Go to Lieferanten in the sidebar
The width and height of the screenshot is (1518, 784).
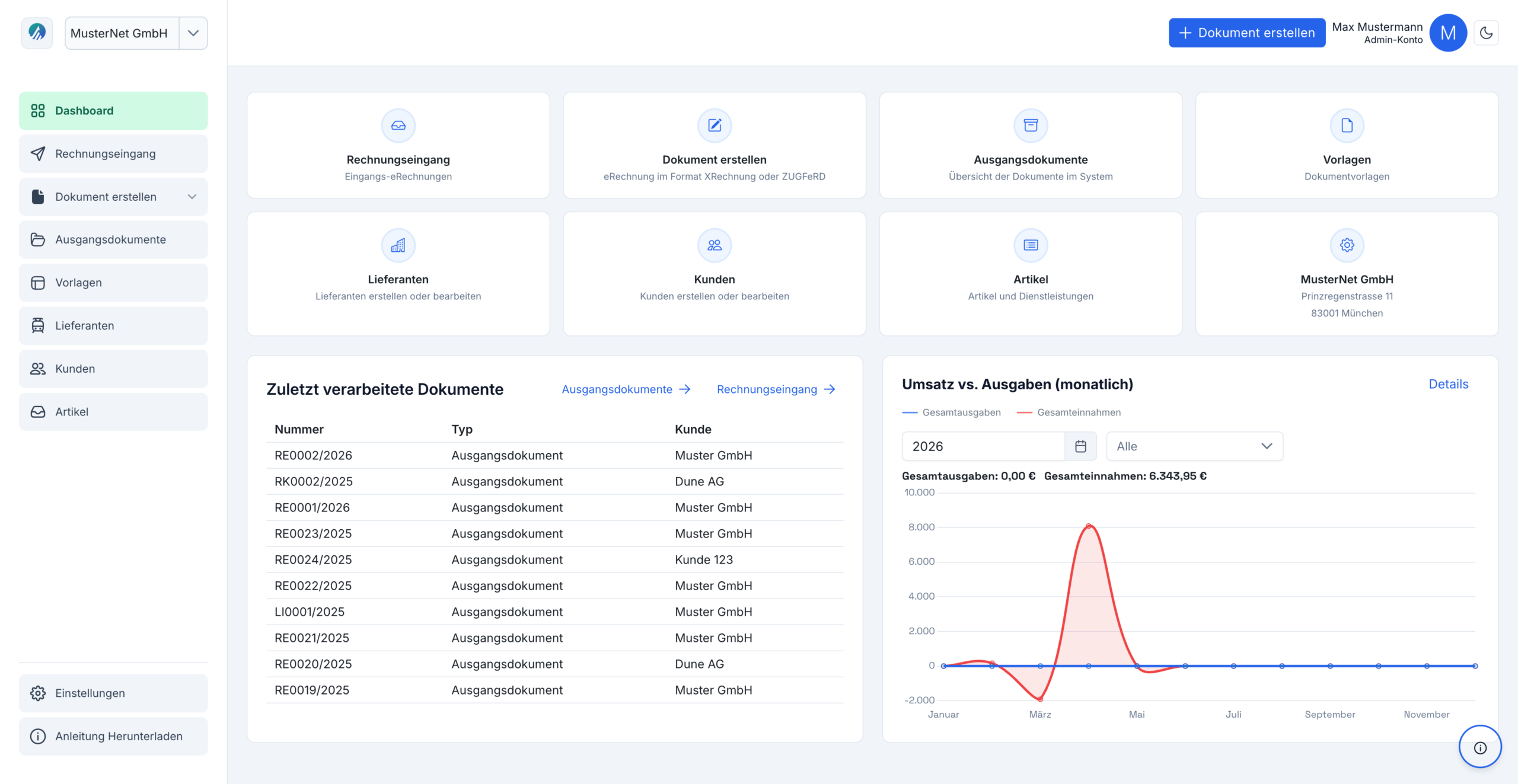(113, 325)
